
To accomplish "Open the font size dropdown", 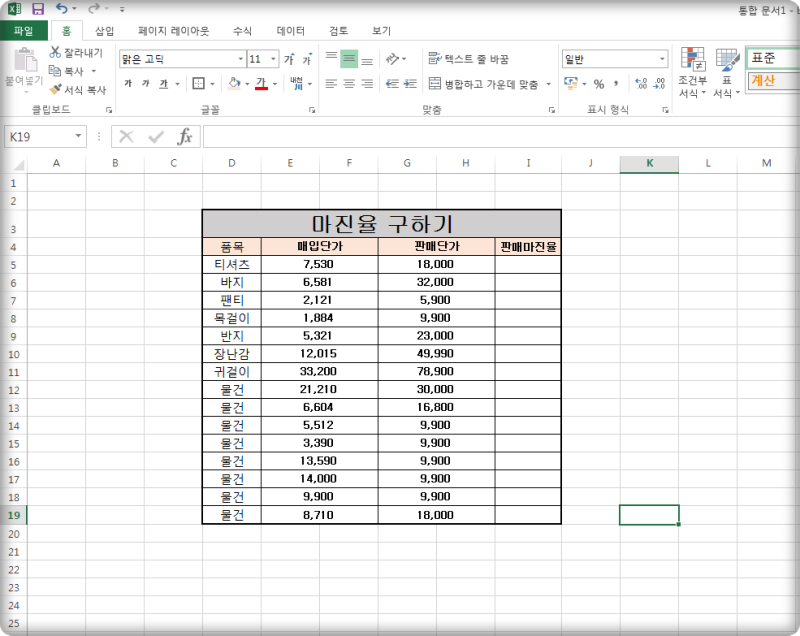I will click(271, 57).
